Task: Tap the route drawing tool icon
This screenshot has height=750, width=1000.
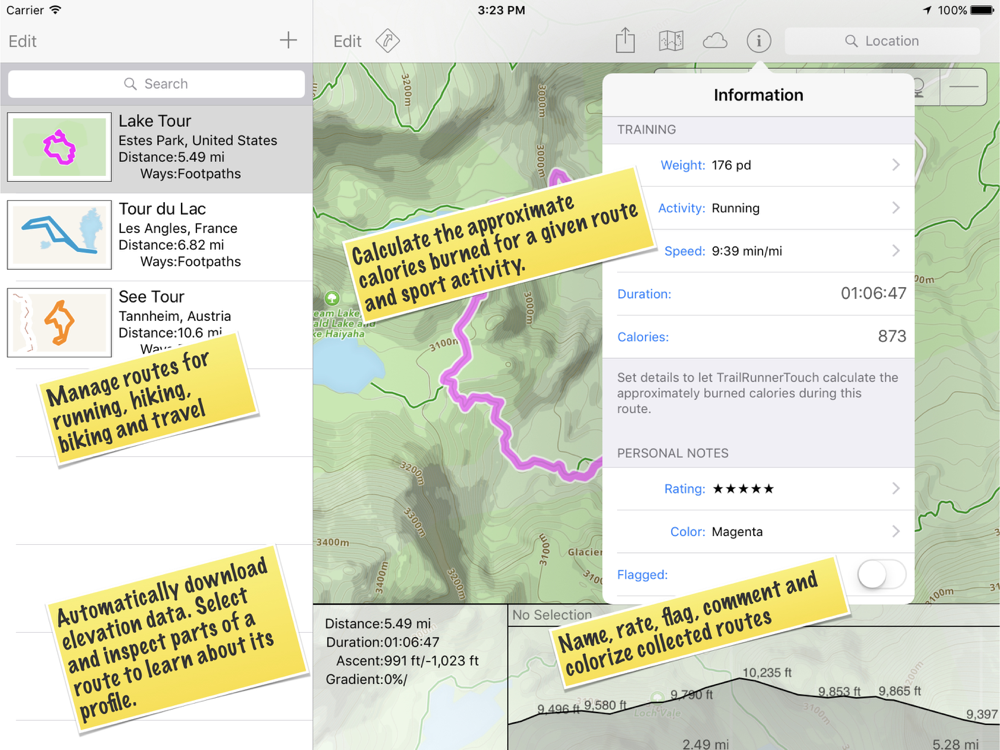Action: [387, 41]
